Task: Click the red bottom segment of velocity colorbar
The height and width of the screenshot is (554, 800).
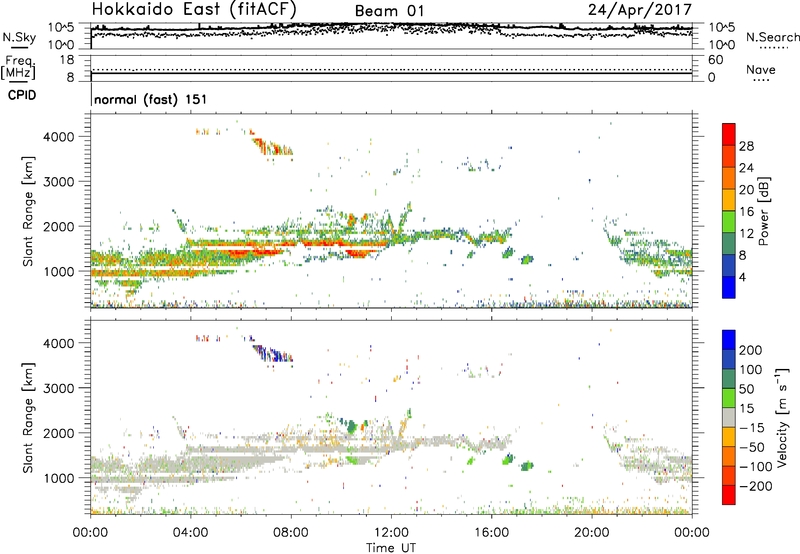Action: 729,495
